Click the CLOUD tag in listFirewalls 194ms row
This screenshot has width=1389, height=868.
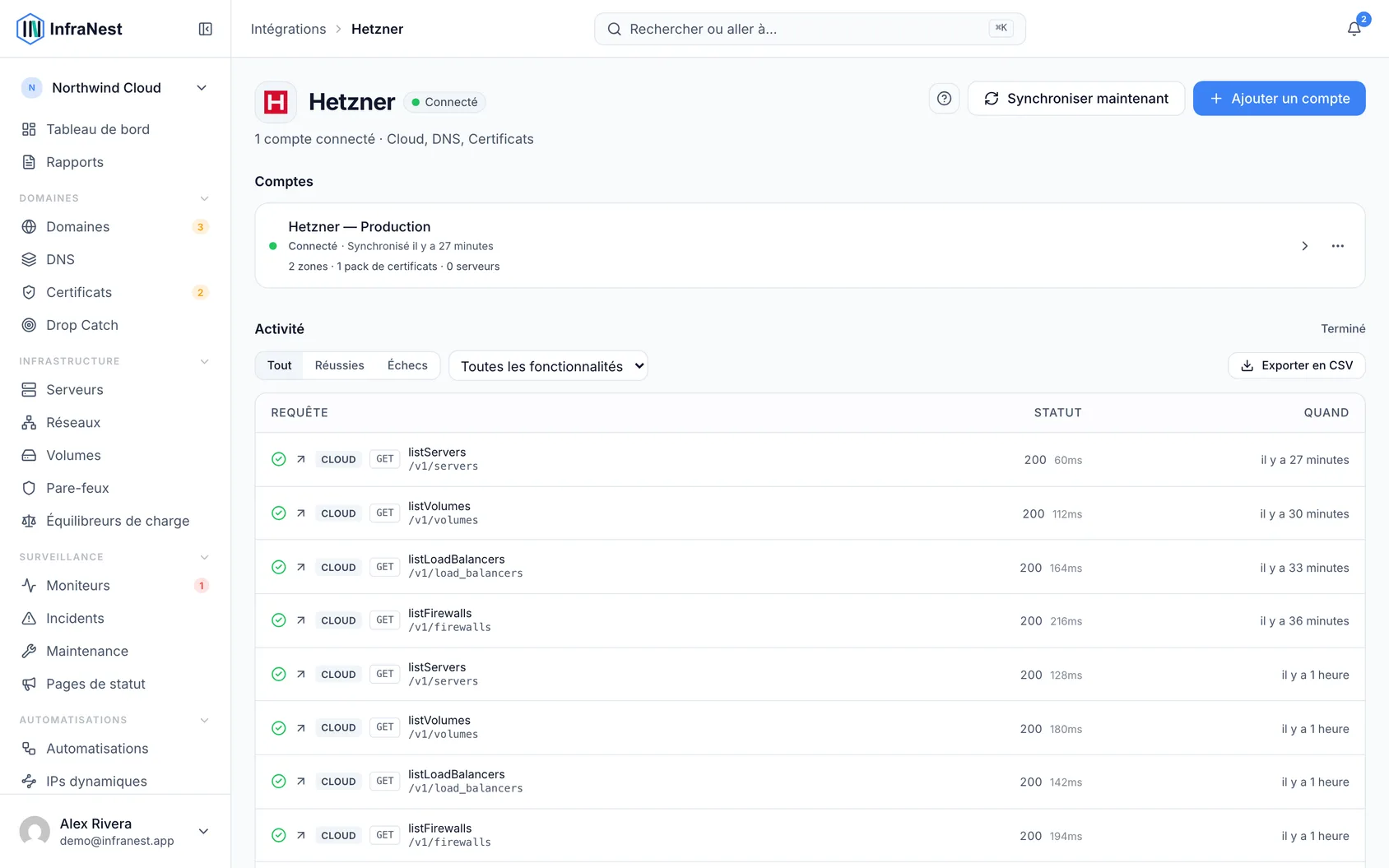pos(338,835)
